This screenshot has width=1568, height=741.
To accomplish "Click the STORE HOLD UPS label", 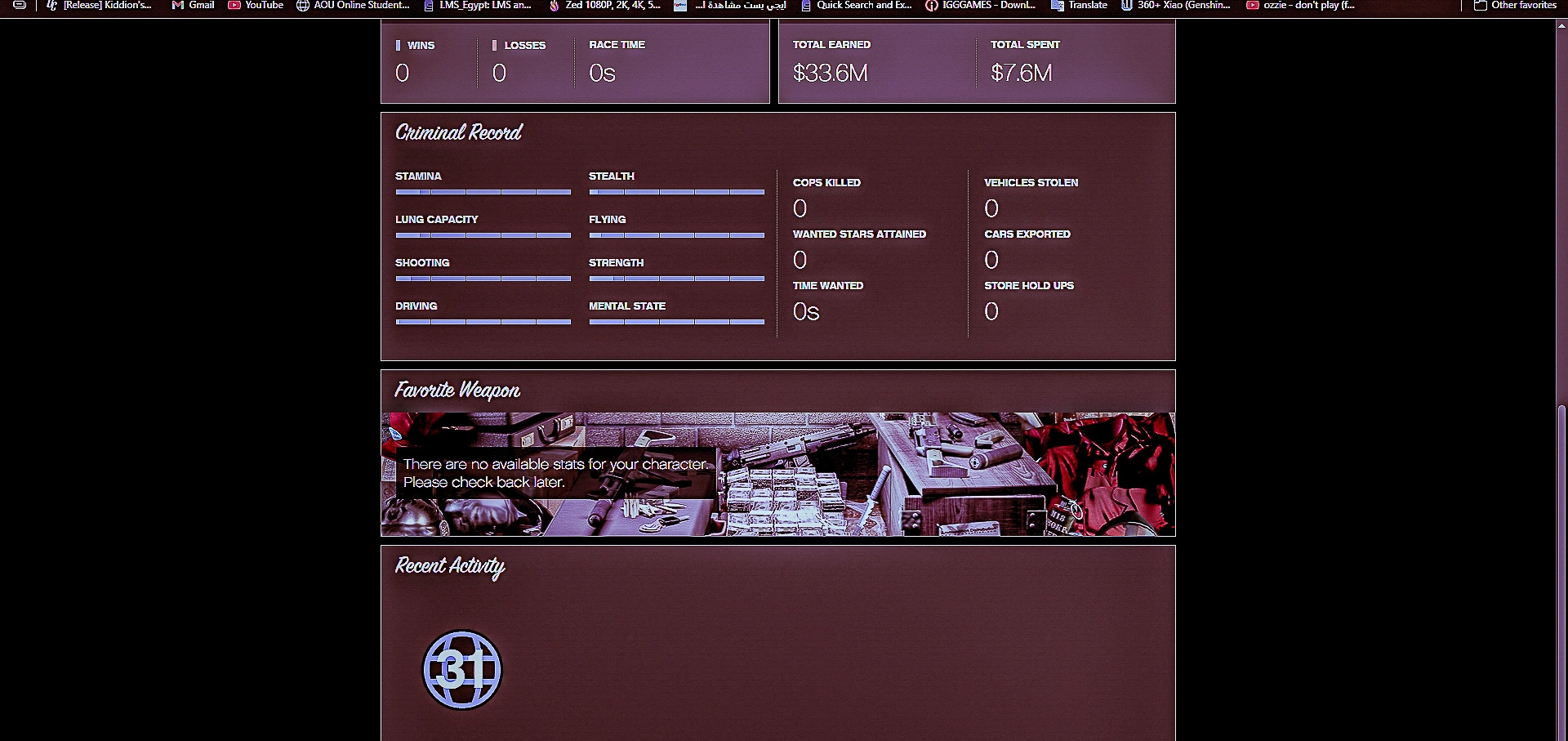I will tap(1029, 286).
